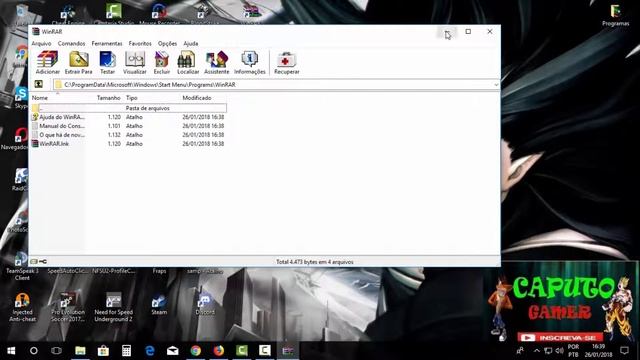
Task: Maximize the WinRAR window
Action: tap(468, 32)
